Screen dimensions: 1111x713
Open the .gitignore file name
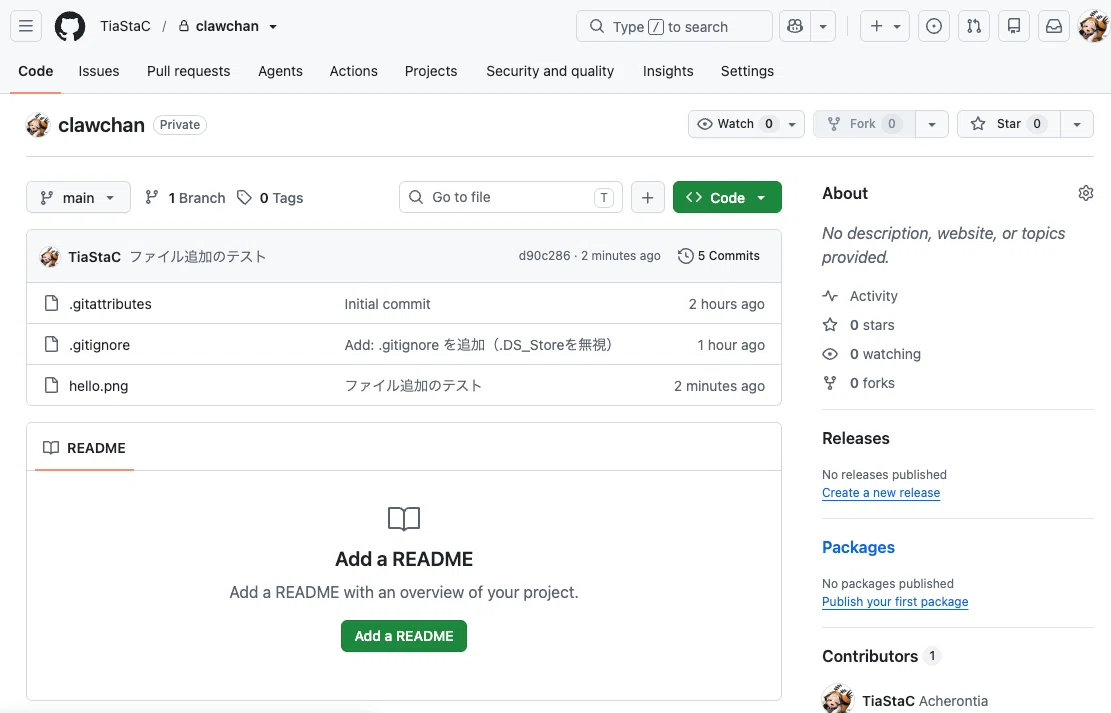[x=99, y=345]
